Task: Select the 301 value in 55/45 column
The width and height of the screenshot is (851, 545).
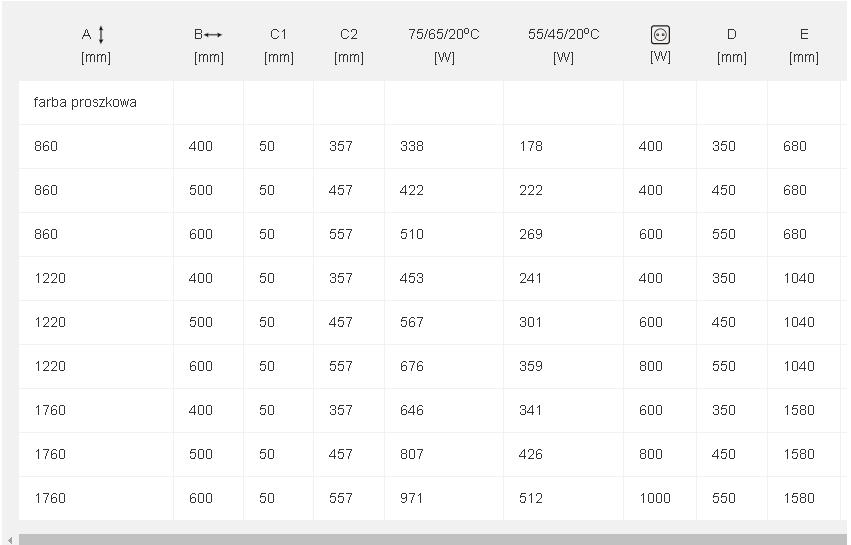Action: (x=530, y=322)
